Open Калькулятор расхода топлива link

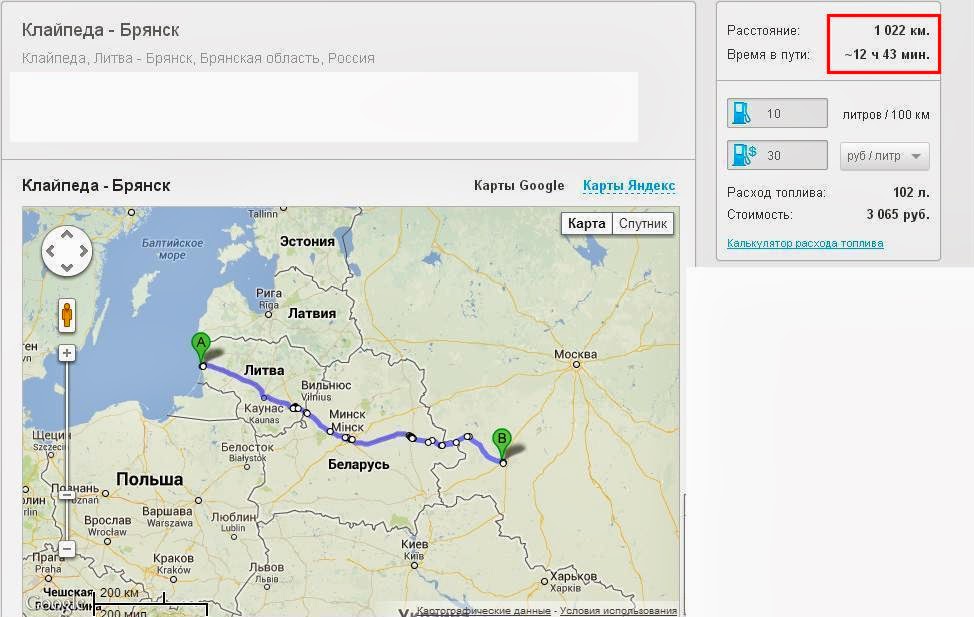805,243
